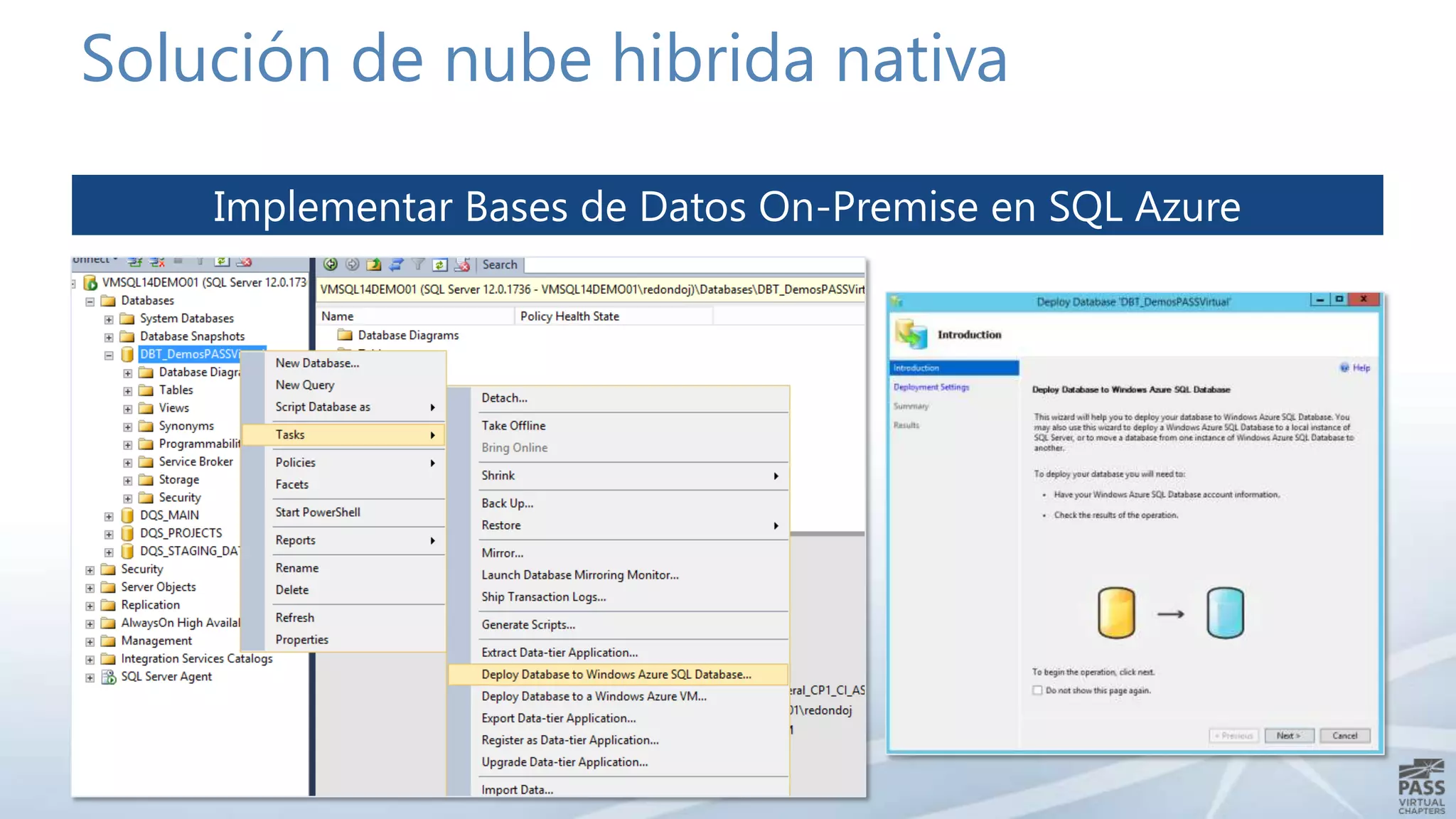This screenshot has height=819, width=1456.
Task: Click the Deploy Database title bar icon
Action: (x=897, y=301)
